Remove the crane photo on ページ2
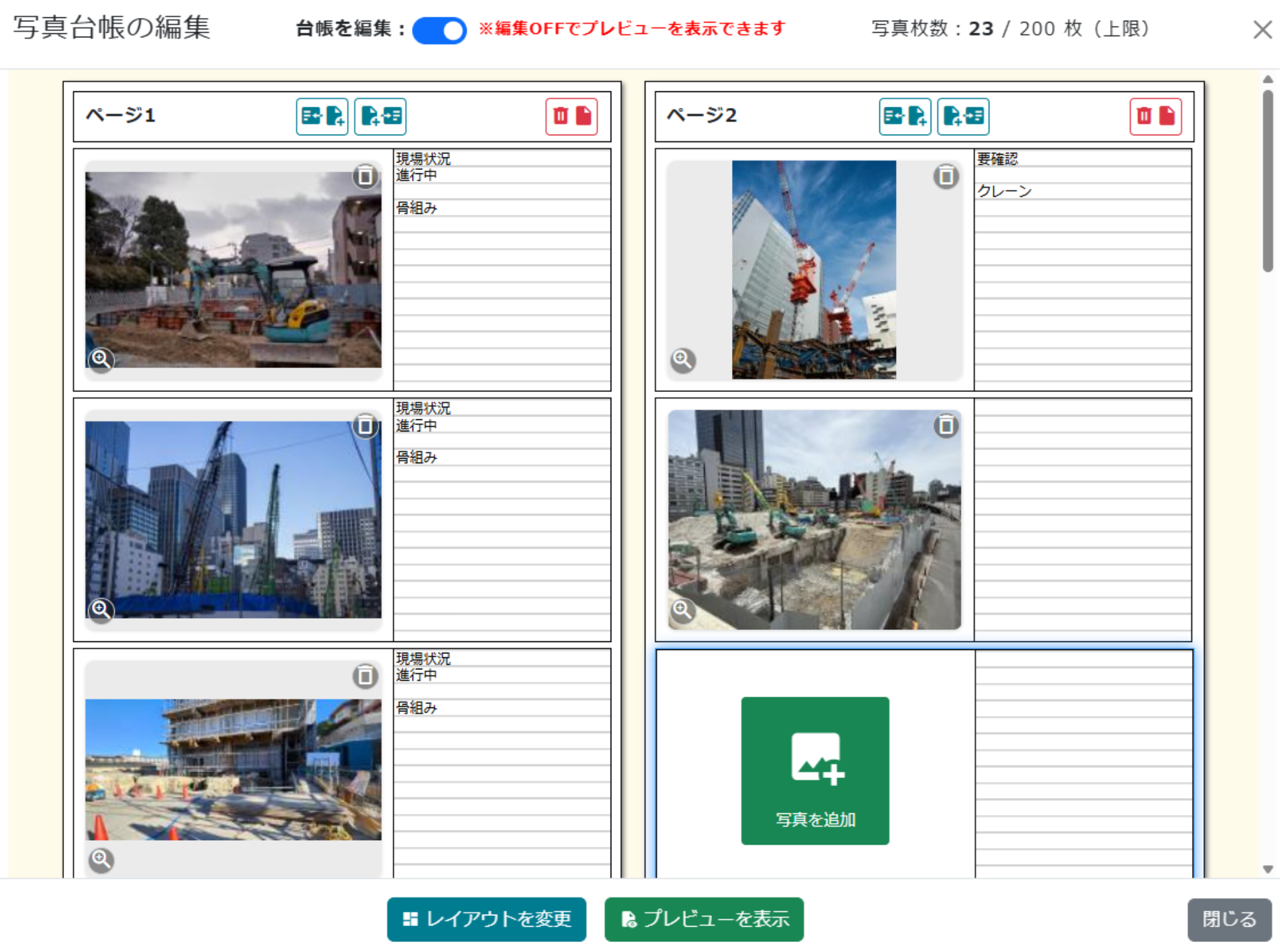Screen dimensions: 1280x952 click(x=947, y=177)
